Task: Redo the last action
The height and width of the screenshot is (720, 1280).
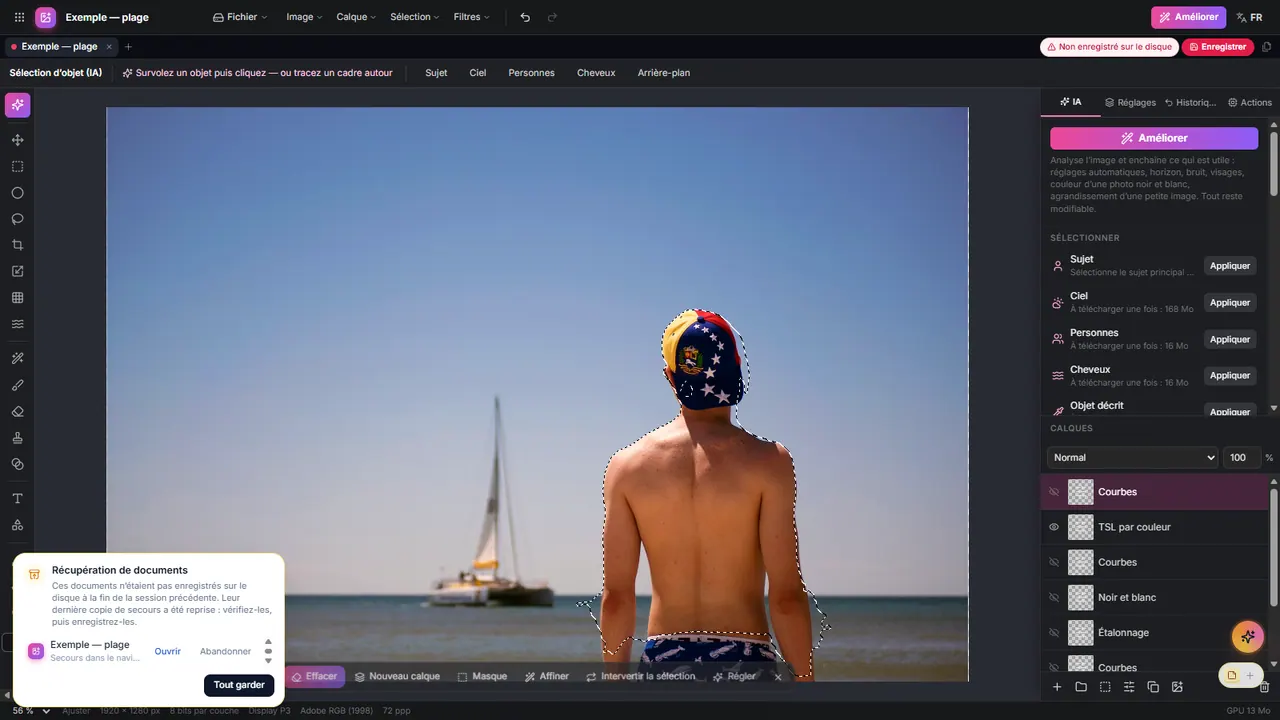Action: point(552,17)
